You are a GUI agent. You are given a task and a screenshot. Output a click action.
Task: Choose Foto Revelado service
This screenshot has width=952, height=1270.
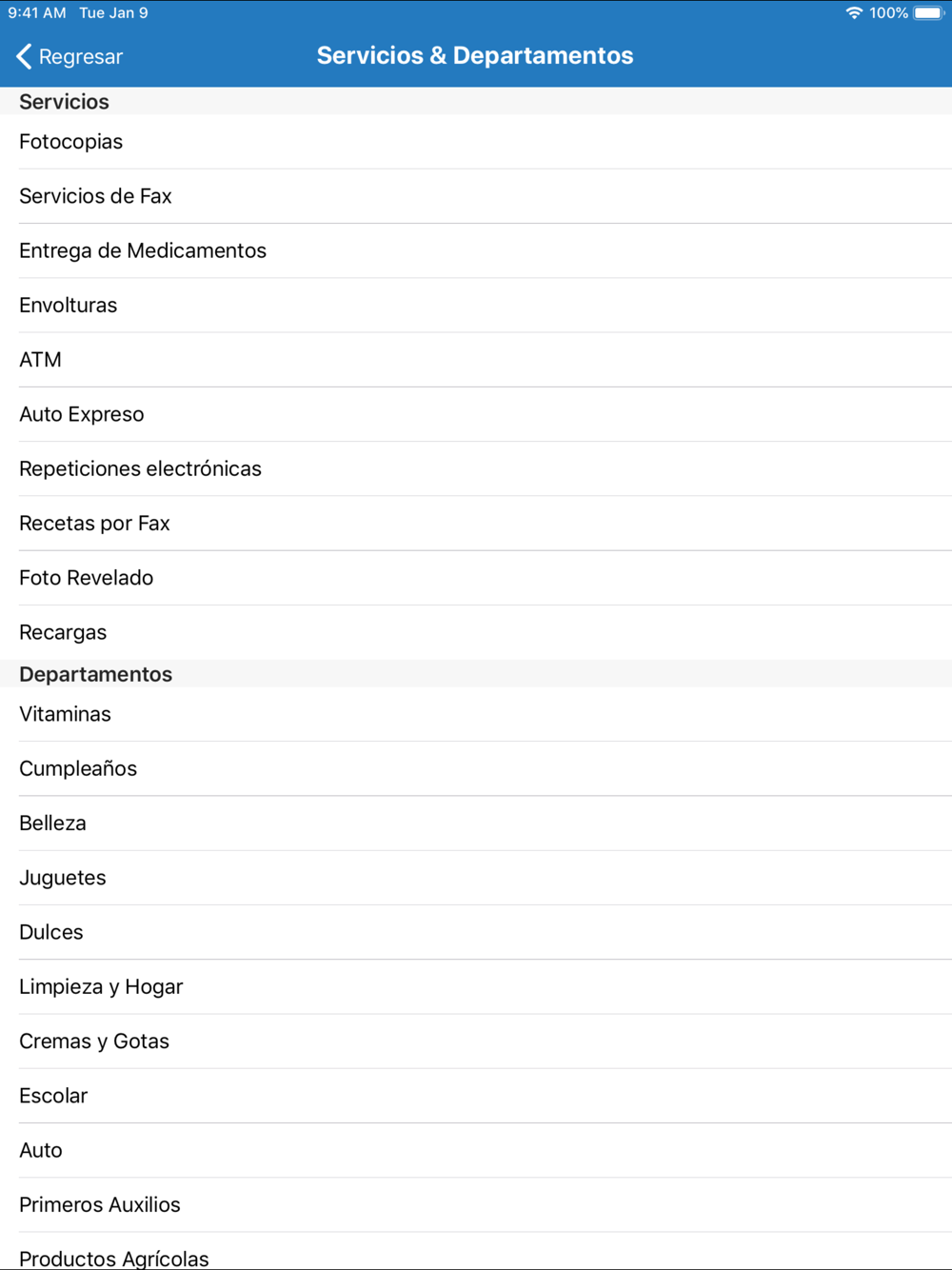tap(476, 578)
